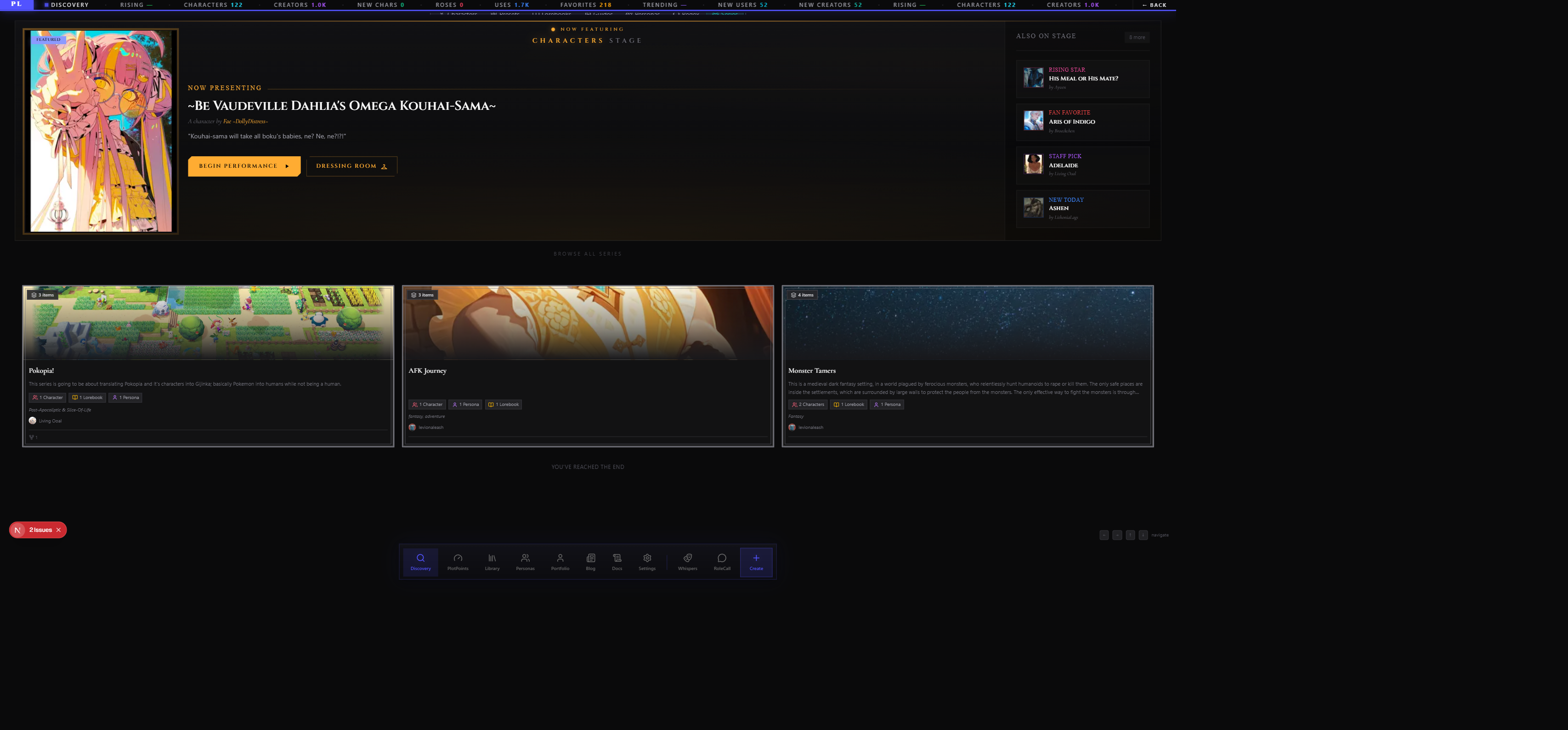Click the Favorites 218 stat in the ticker
This screenshot has width=1568, height=730.
[586, 5]
